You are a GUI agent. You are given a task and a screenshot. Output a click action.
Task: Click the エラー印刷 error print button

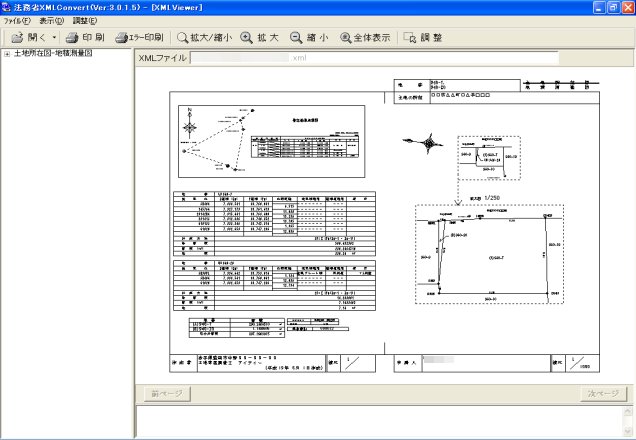click(x=139, y=38)
